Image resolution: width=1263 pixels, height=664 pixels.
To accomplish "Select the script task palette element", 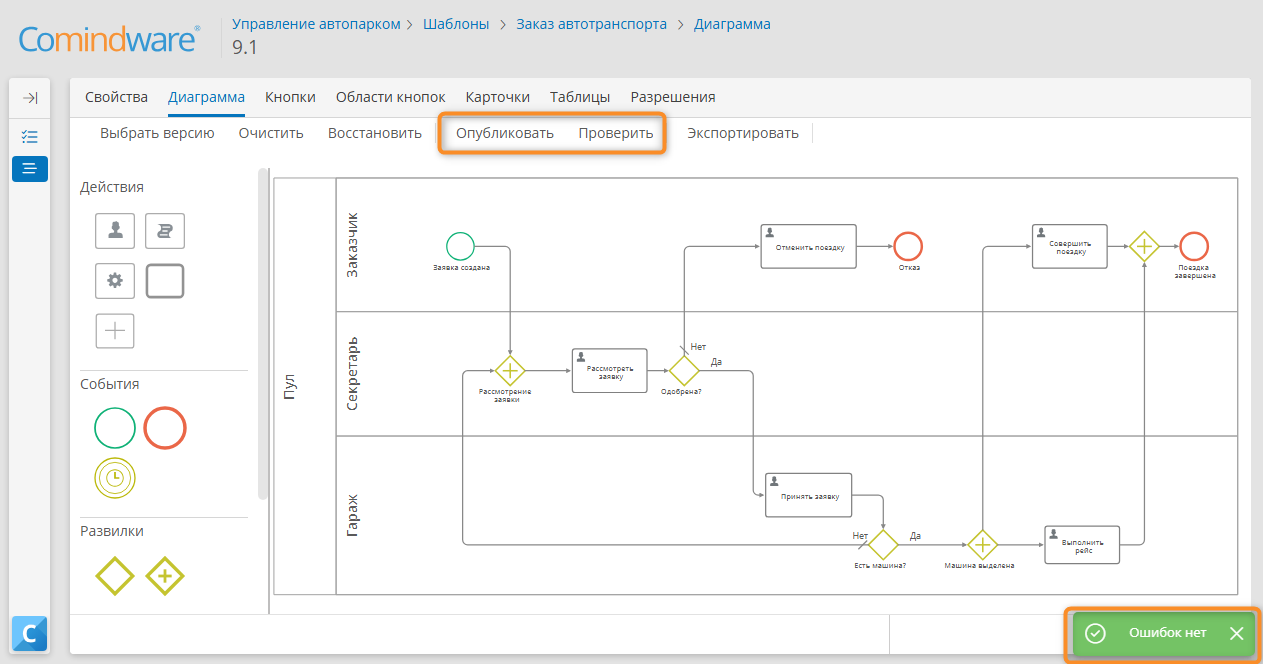I will [165, 231].
